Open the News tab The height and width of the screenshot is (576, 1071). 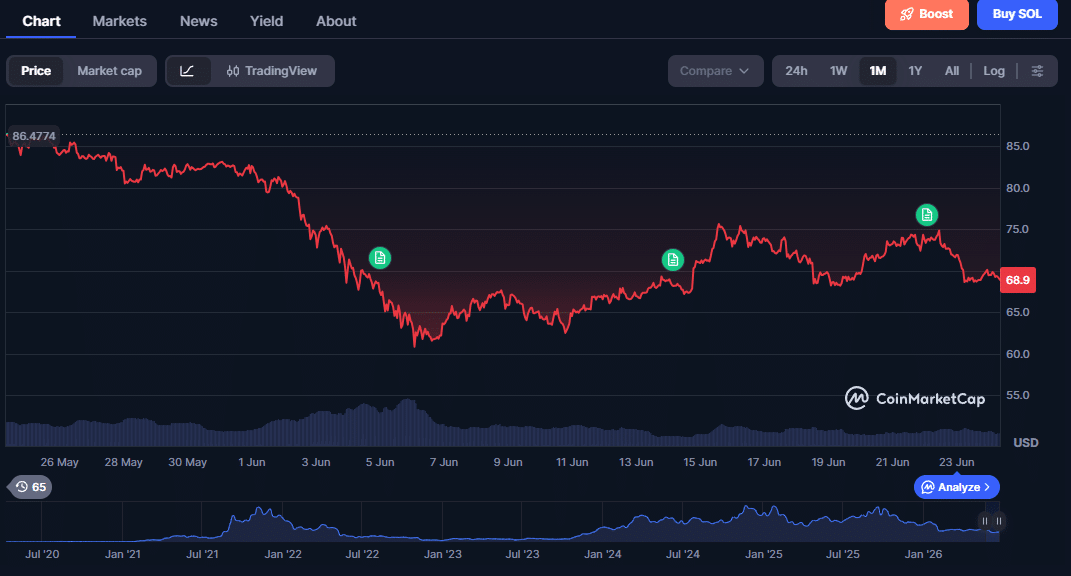pyautogui.click(x=199, y=21)
